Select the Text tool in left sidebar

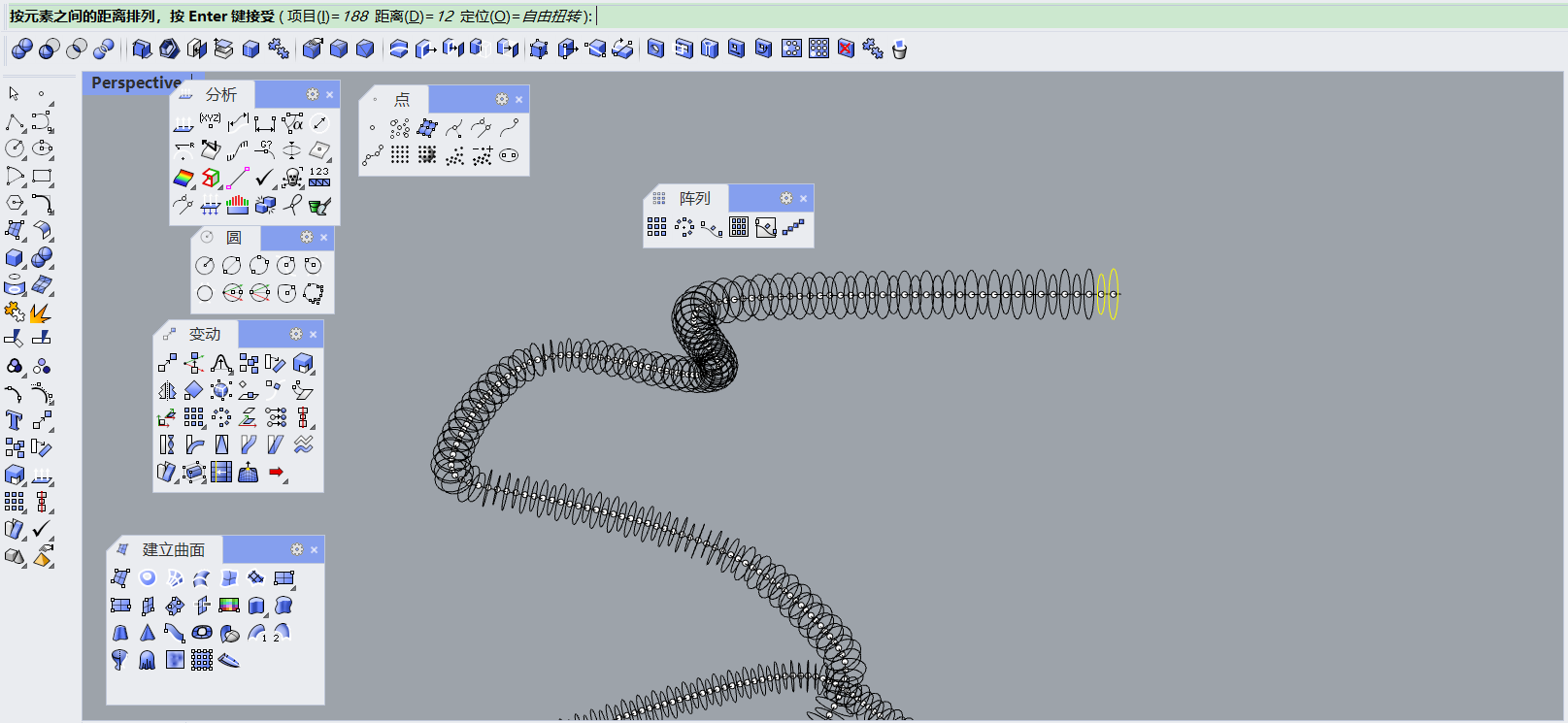[x=15, y=420]
